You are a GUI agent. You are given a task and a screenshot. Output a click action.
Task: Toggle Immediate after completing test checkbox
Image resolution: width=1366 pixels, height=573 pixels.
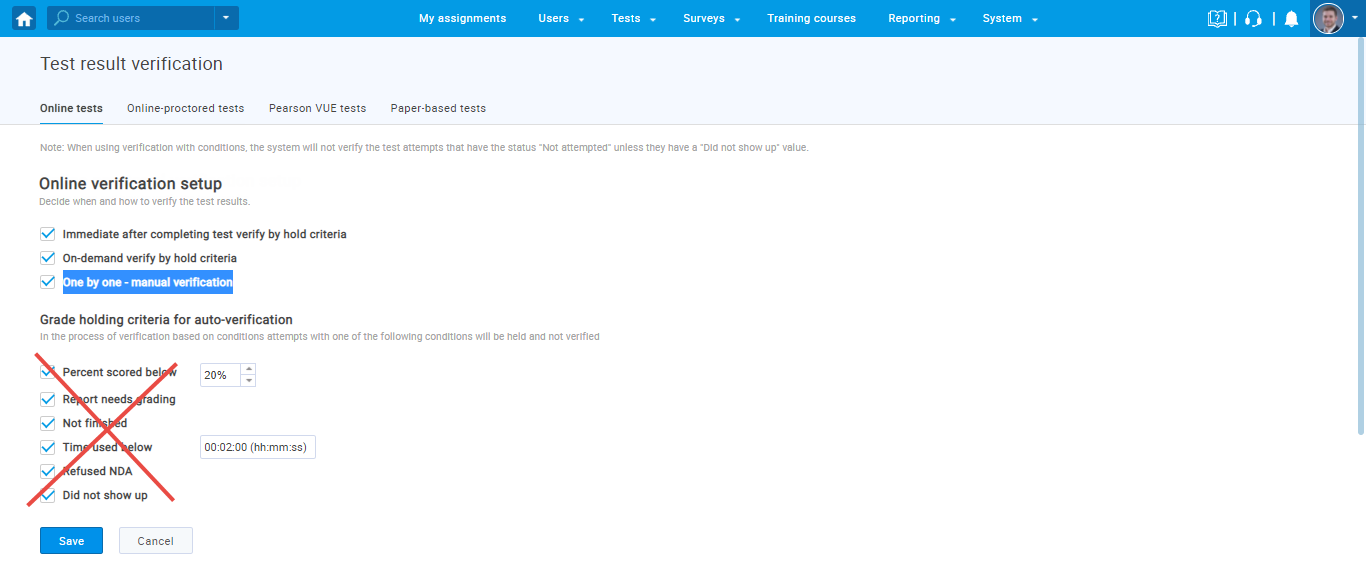(47, 234)
